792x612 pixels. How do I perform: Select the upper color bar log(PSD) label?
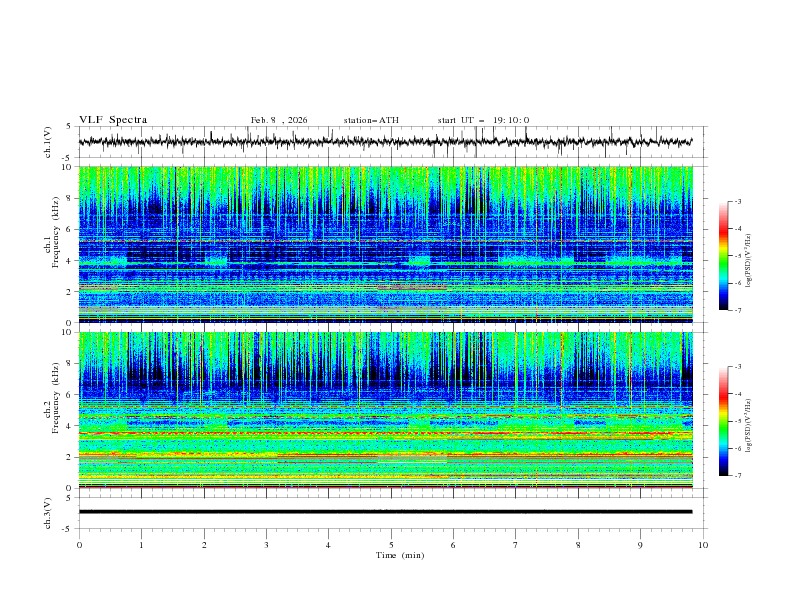point(748,261)
